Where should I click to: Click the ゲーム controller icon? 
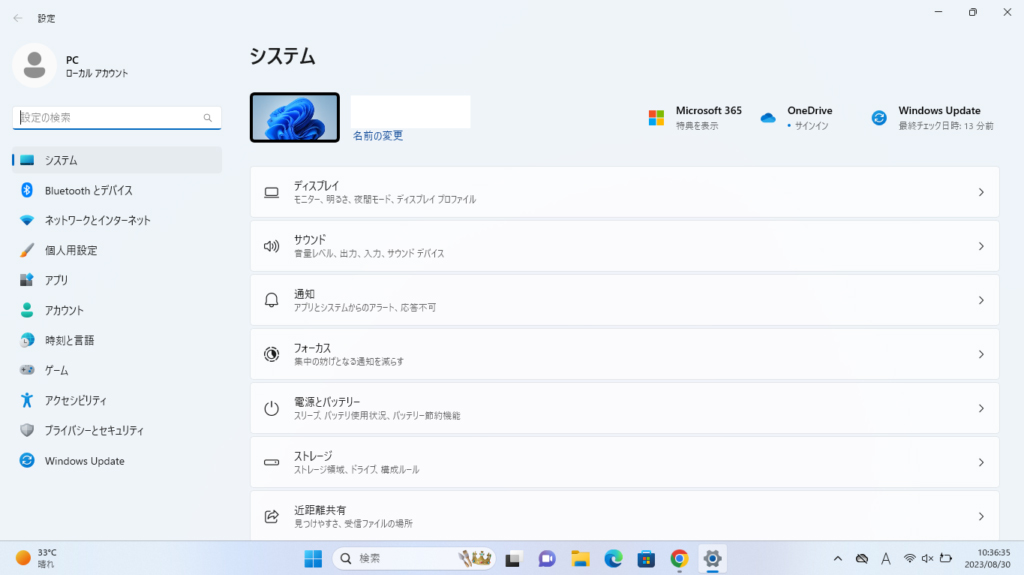(x=27, y=370)
